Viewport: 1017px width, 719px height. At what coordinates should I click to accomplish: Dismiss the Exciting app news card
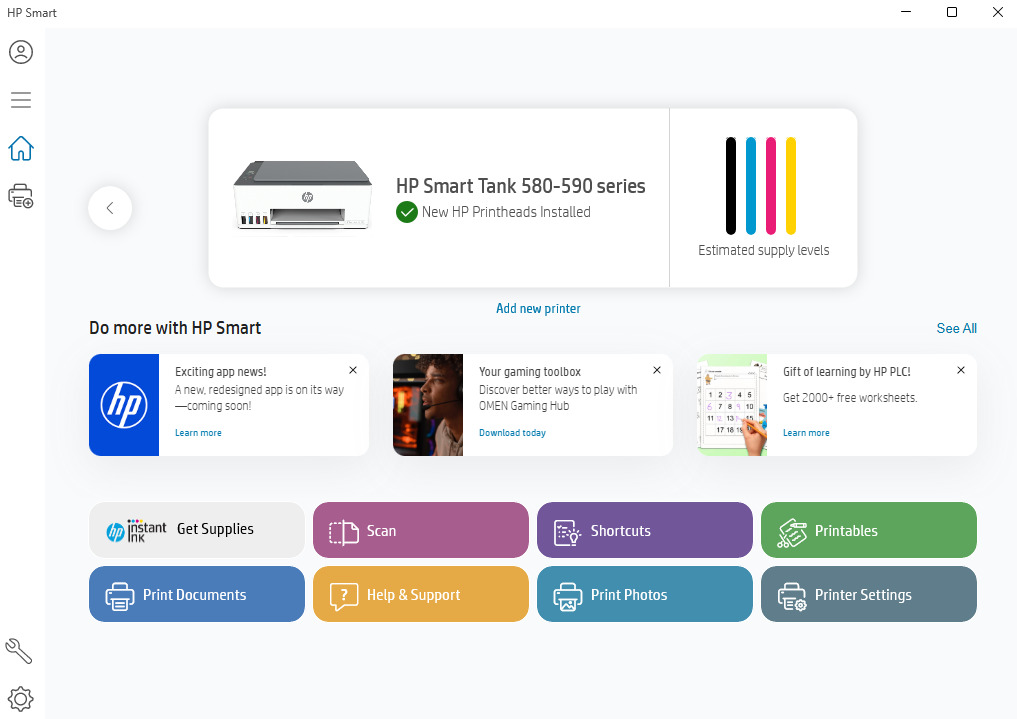(353, 370)
